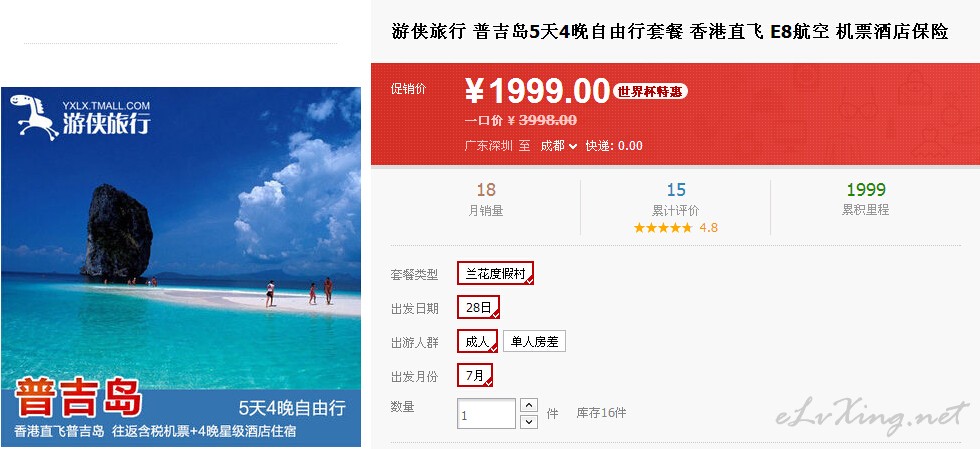Open the 累积里程 mileage section

click(866, 200)
